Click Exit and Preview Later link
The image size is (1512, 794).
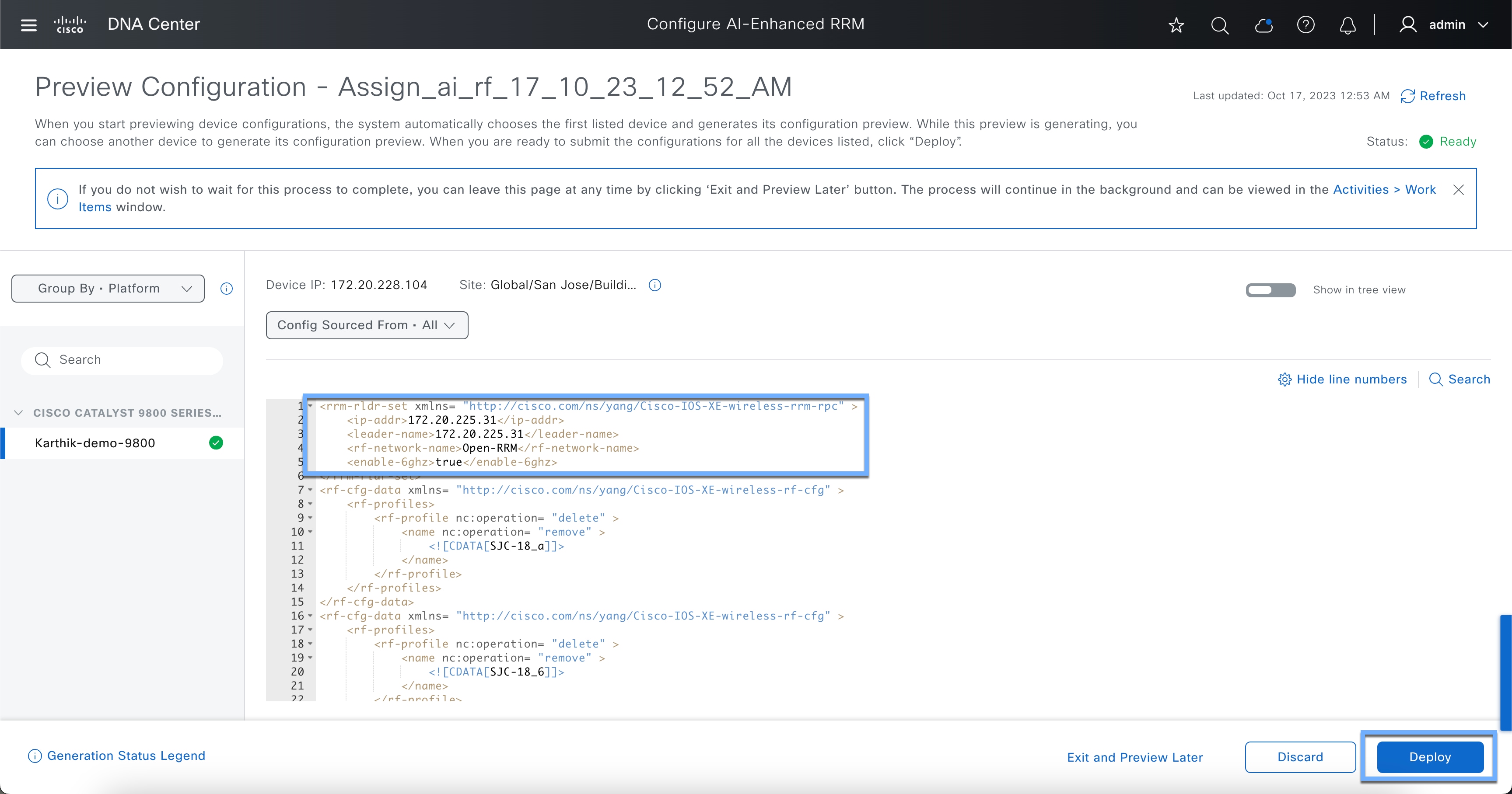[1134, 757]
